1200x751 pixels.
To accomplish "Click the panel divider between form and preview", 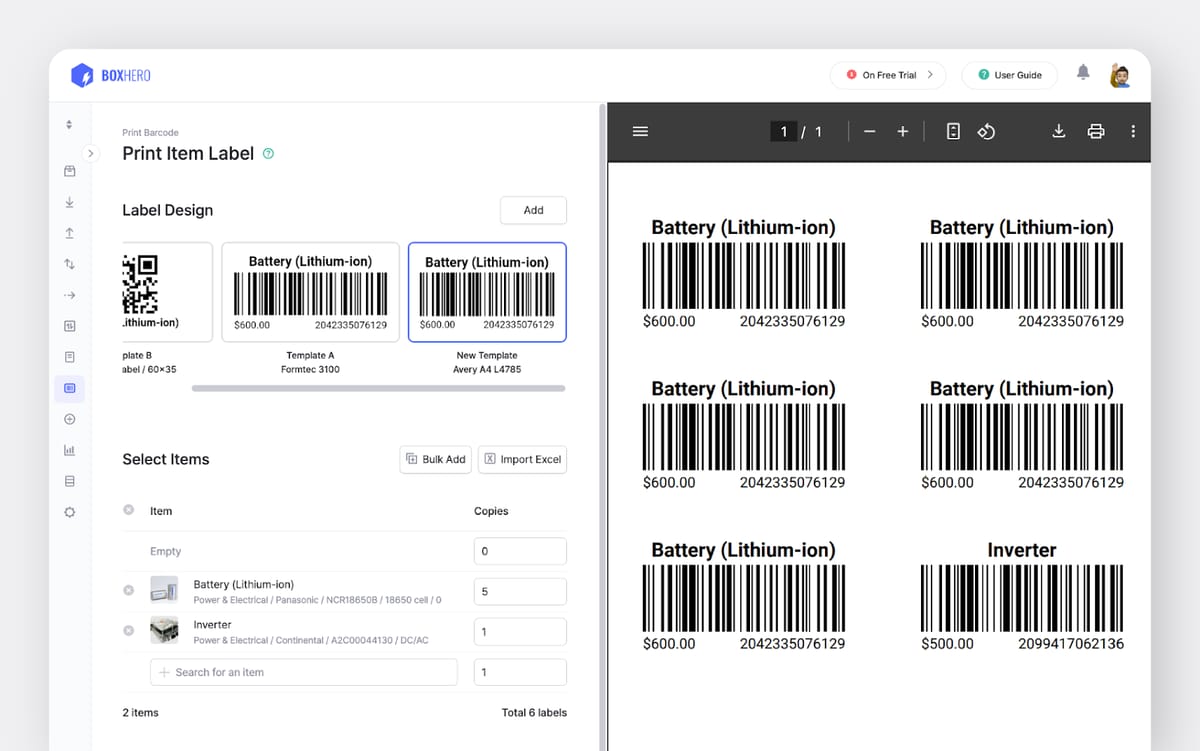I will coord(603,426).
